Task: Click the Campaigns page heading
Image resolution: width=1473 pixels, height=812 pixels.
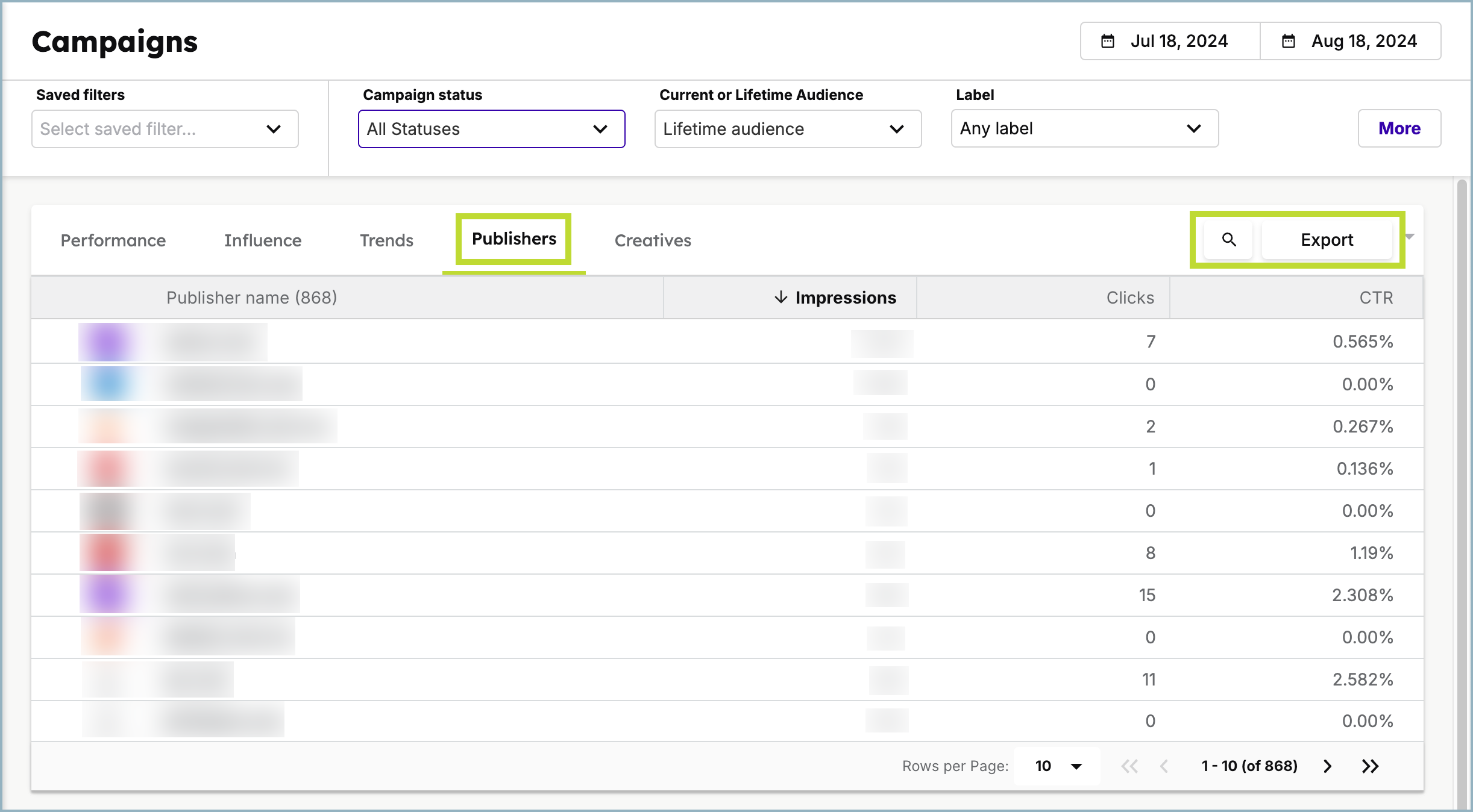Action: [115, 42]
